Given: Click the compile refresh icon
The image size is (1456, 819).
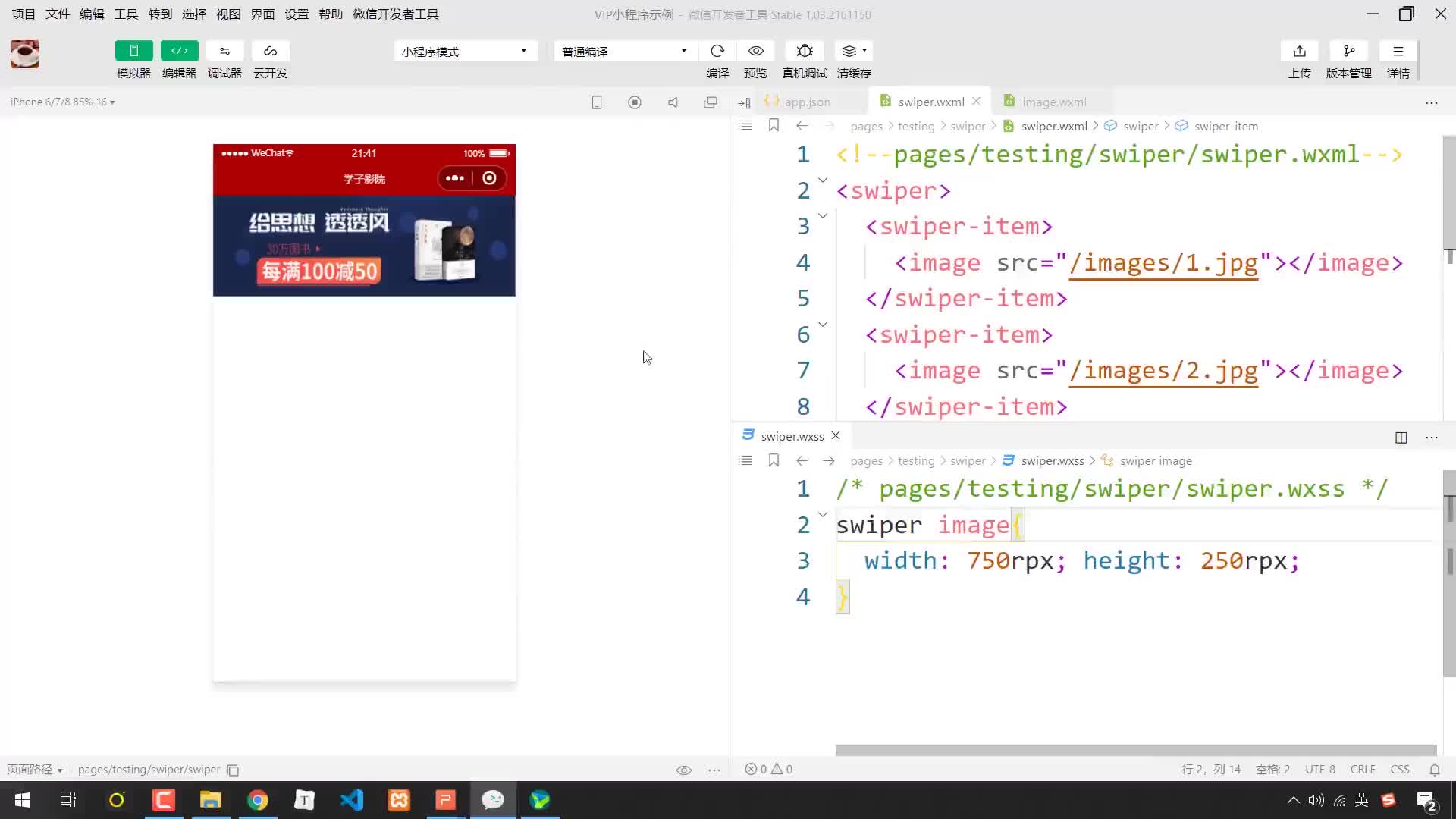Looking at the screenshot, I should (x=717, y=51).
